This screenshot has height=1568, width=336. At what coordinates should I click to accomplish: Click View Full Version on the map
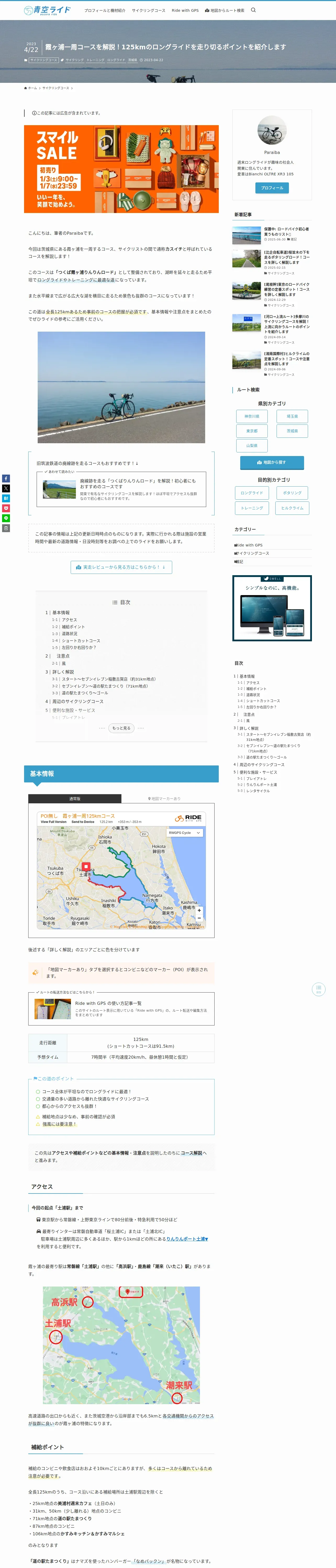pyautogui.click(x=54, y=822)
